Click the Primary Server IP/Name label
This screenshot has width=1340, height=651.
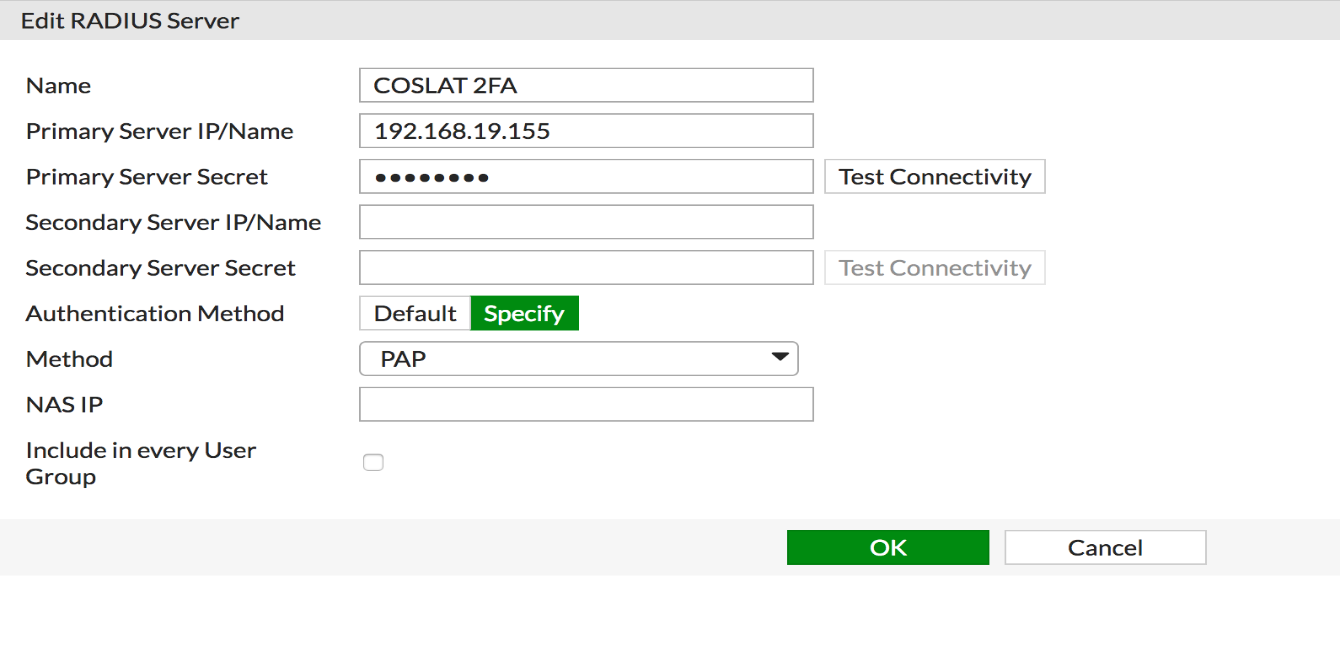click(160, 131)
